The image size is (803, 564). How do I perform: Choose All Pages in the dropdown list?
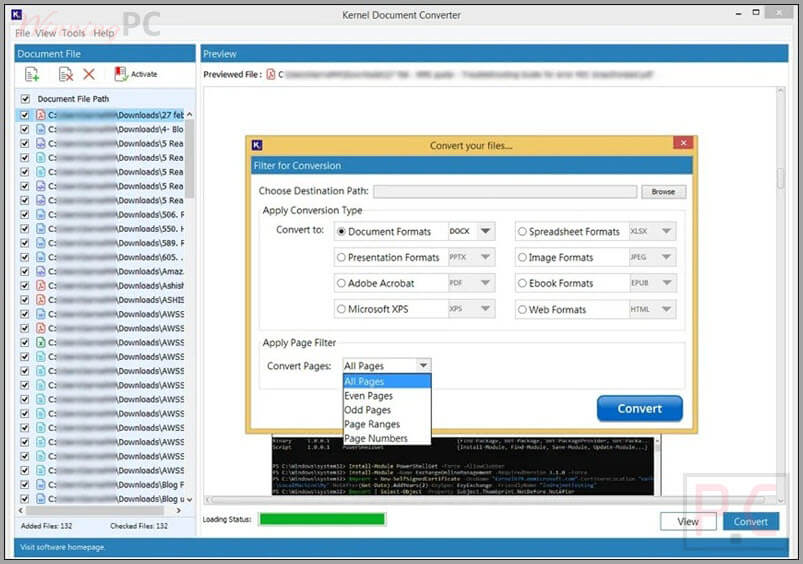click(x=387, y=381)
